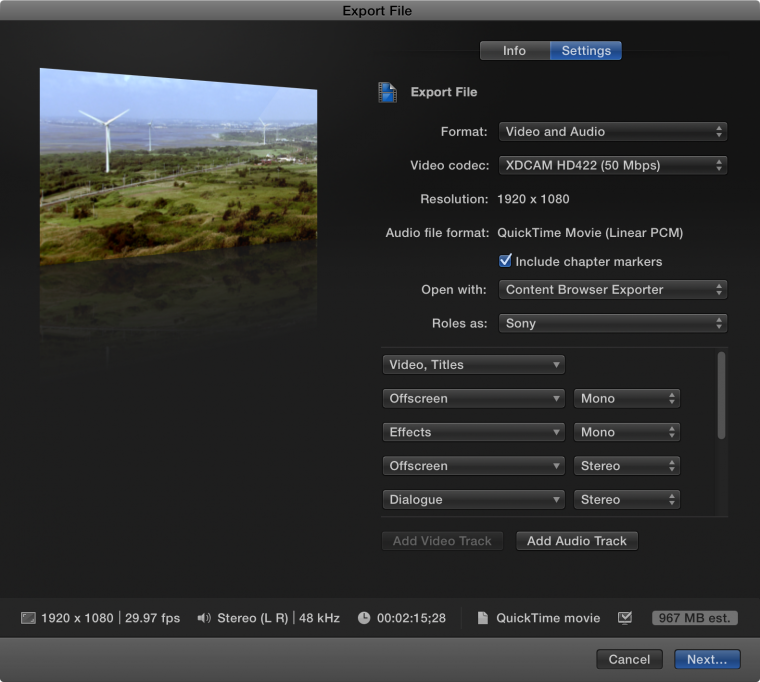
Task: Select the Settings tab
Action: (x=585, y=51)
